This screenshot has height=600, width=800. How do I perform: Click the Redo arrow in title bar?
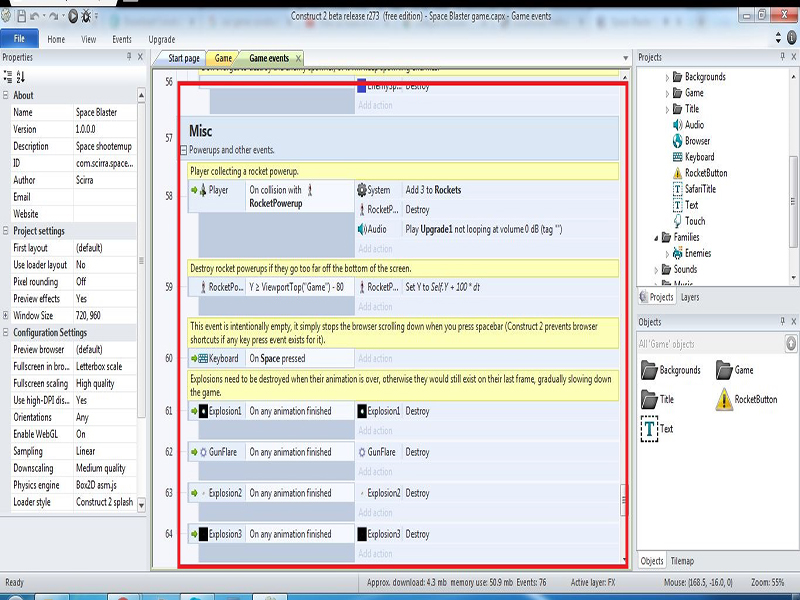(x=54, y=16)
